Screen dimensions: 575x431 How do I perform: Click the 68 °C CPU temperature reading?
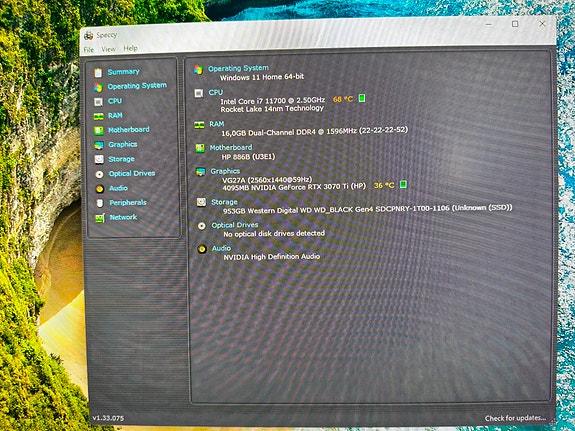pyautogui.click(x=343, y=99)
